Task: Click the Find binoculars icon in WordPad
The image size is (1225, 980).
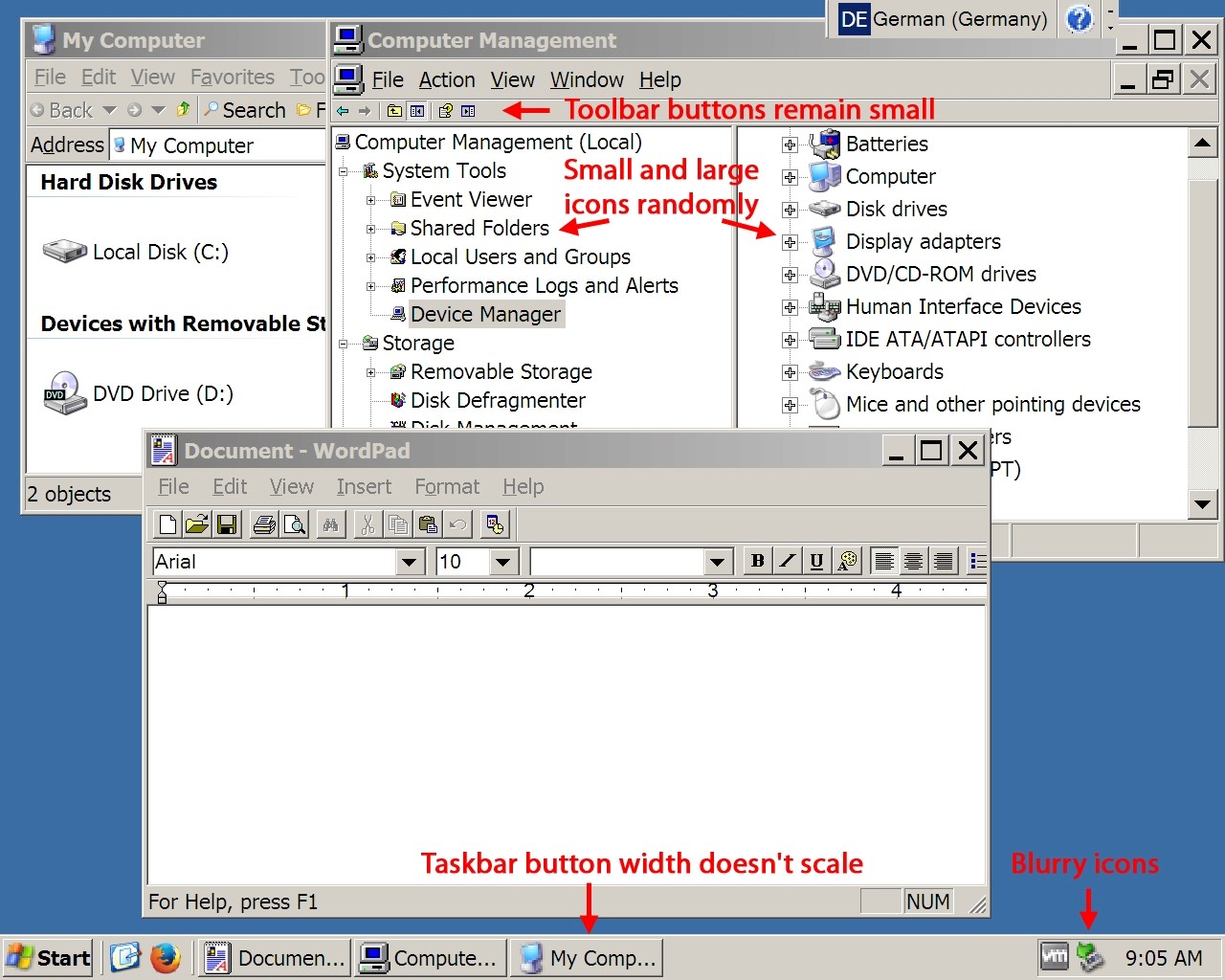Action: point(331,524)
